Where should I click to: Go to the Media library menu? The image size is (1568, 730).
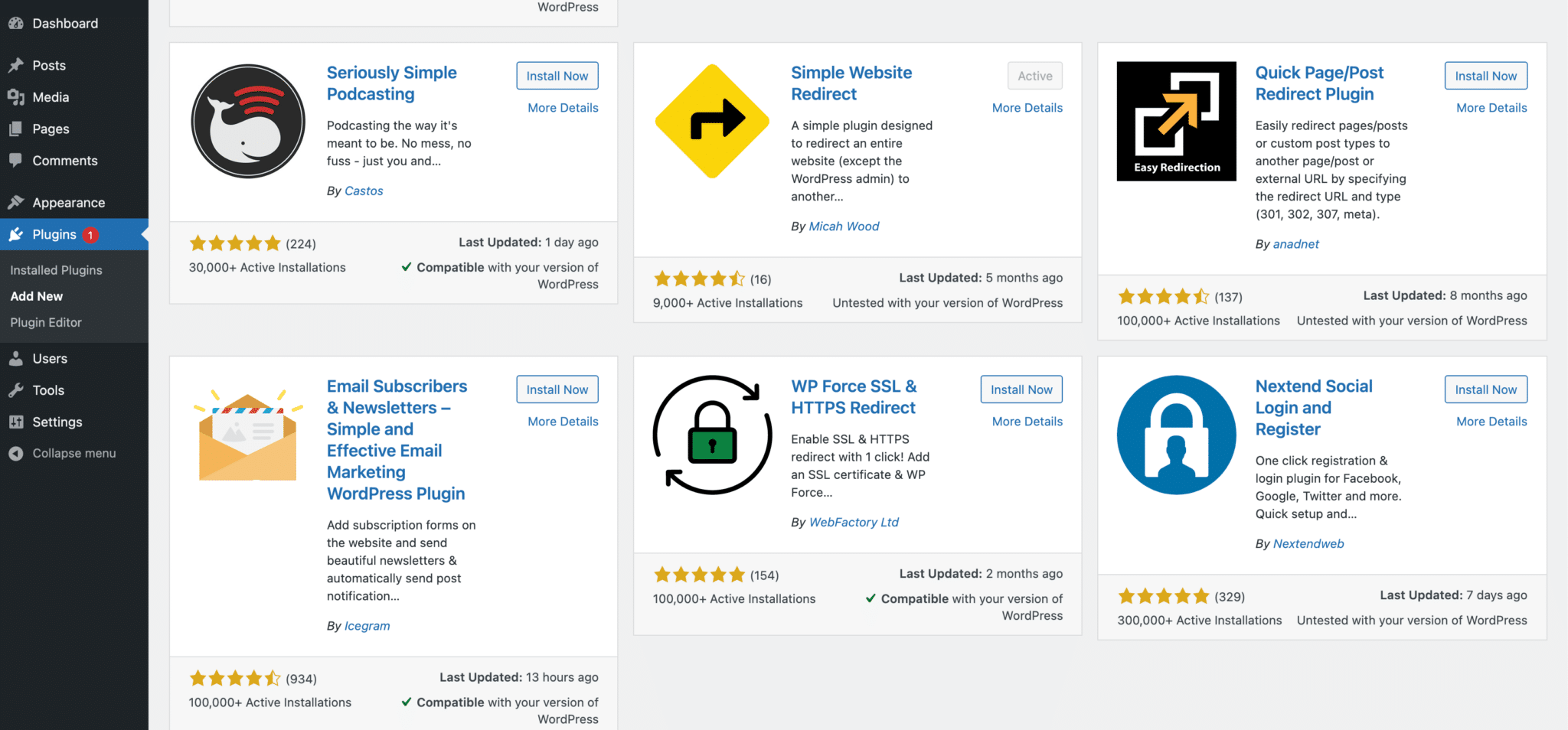tap(51, 97)
